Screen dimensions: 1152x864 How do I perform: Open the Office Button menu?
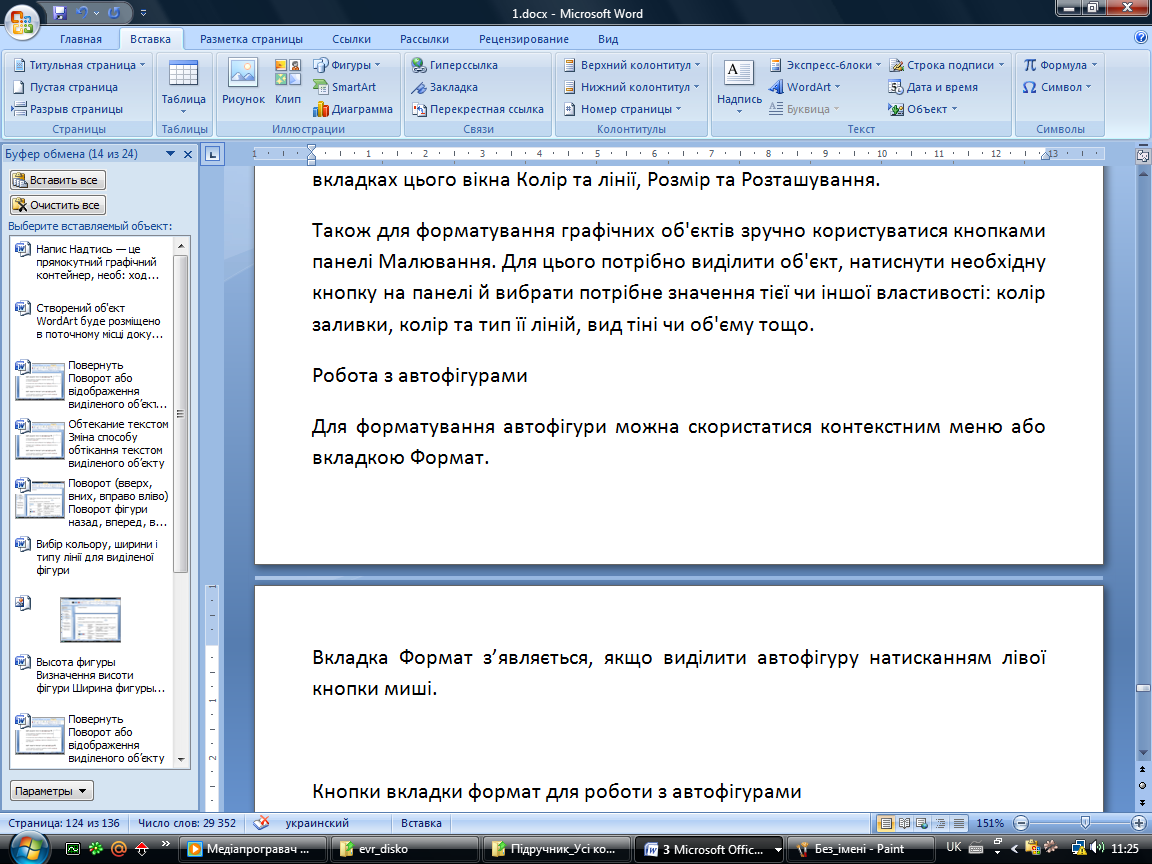[x=22, y=22]
